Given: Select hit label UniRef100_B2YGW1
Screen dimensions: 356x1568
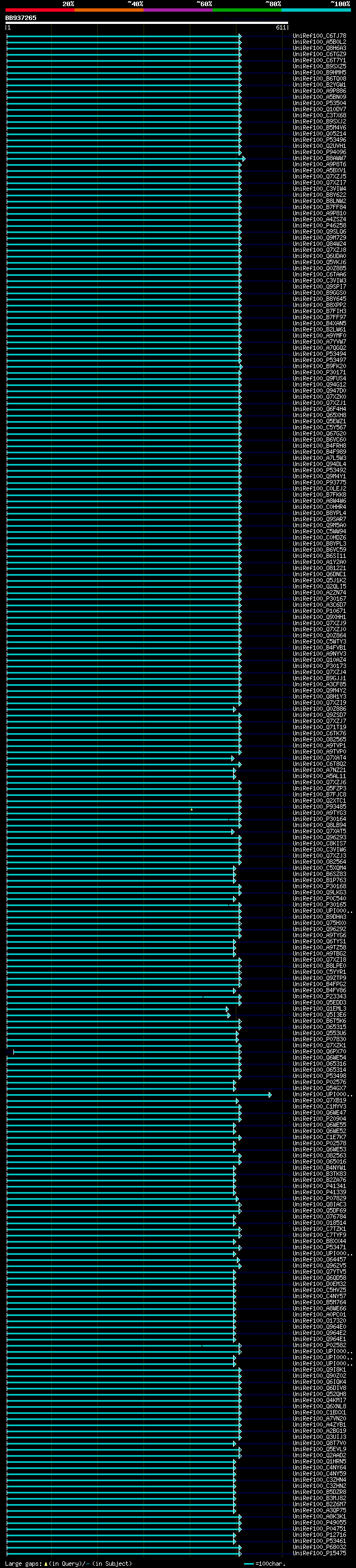Looking at the screenshot, I should [319, 85].
